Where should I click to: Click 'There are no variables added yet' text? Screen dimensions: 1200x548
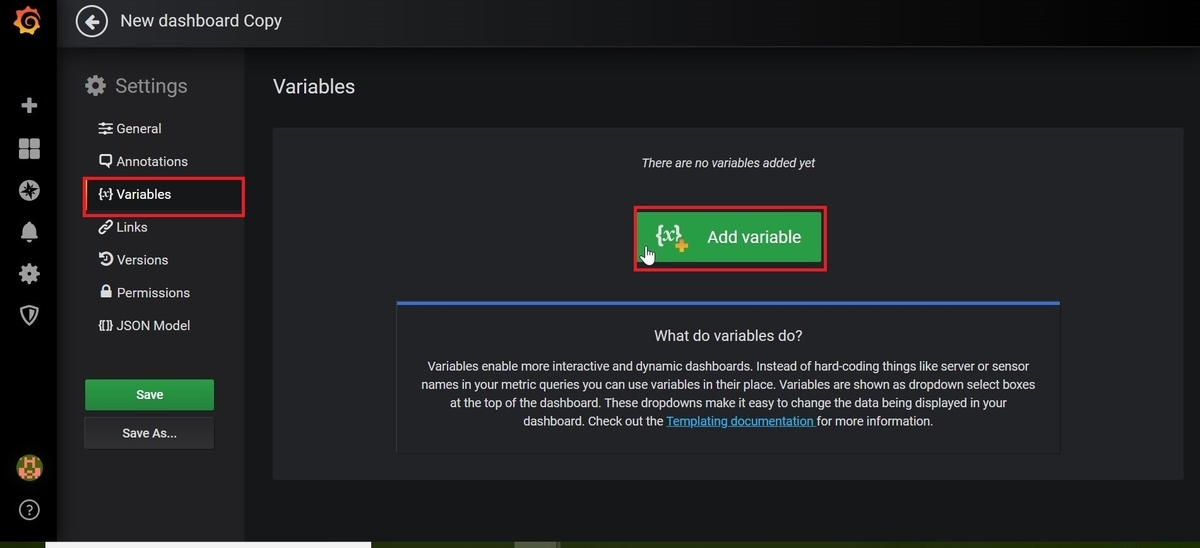point(728,163)
